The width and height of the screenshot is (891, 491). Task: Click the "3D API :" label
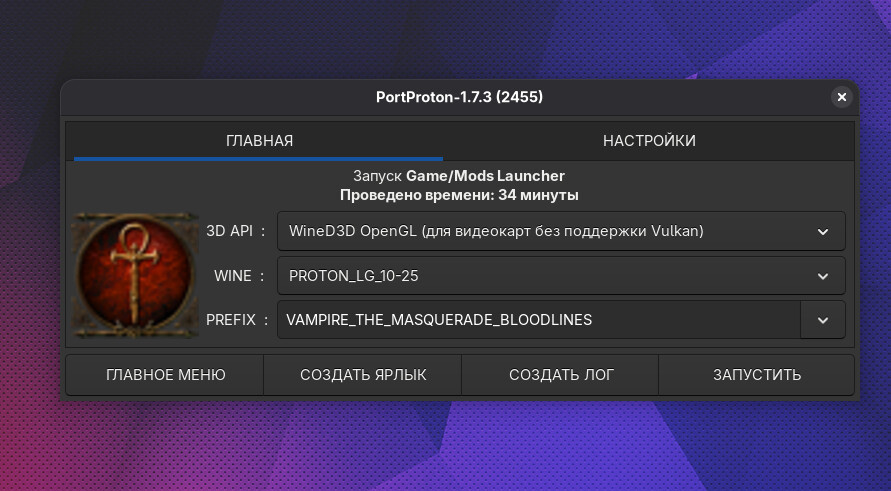[x=236, y=231]
